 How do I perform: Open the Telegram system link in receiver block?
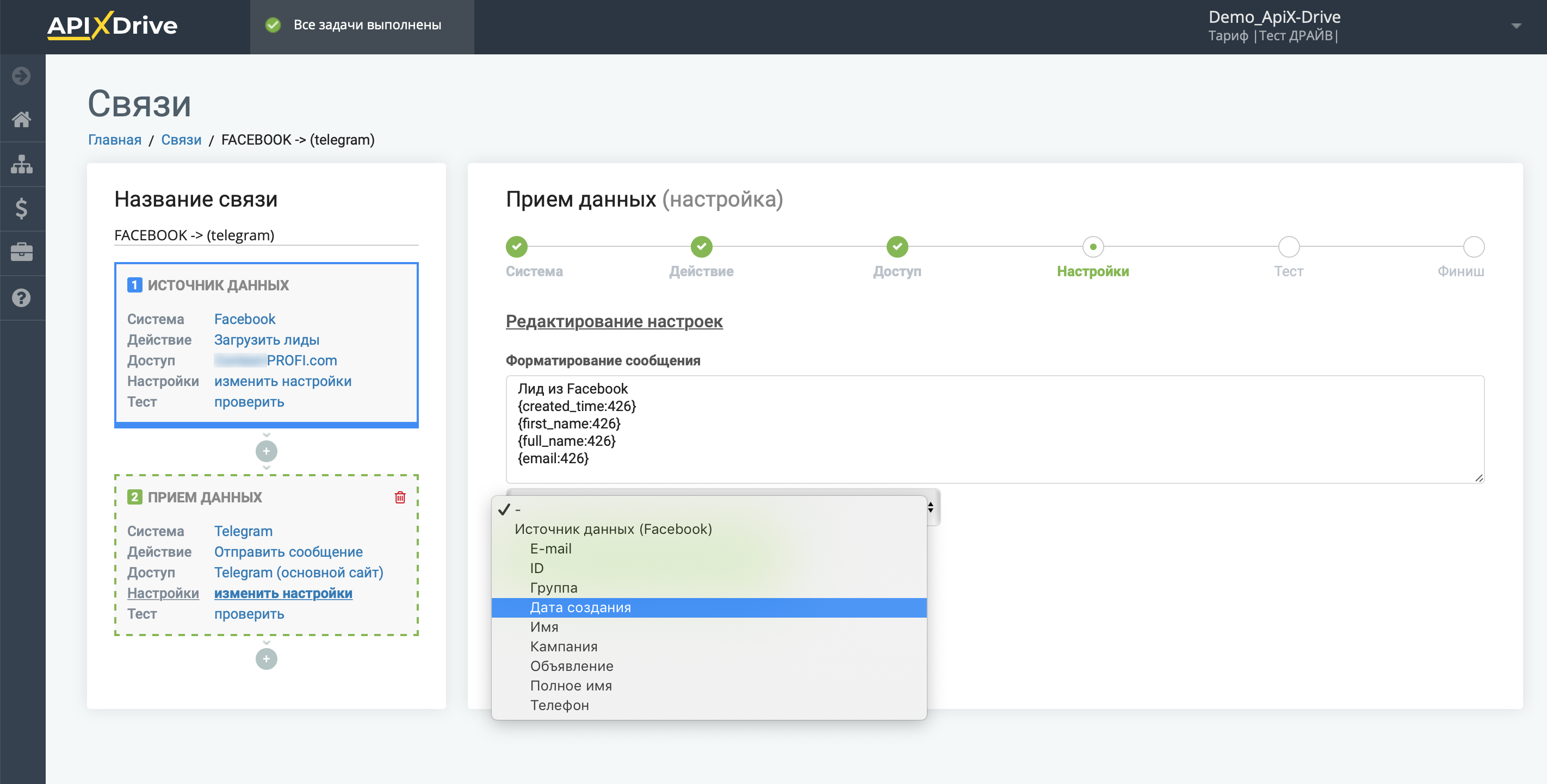(x=243, y=531)
